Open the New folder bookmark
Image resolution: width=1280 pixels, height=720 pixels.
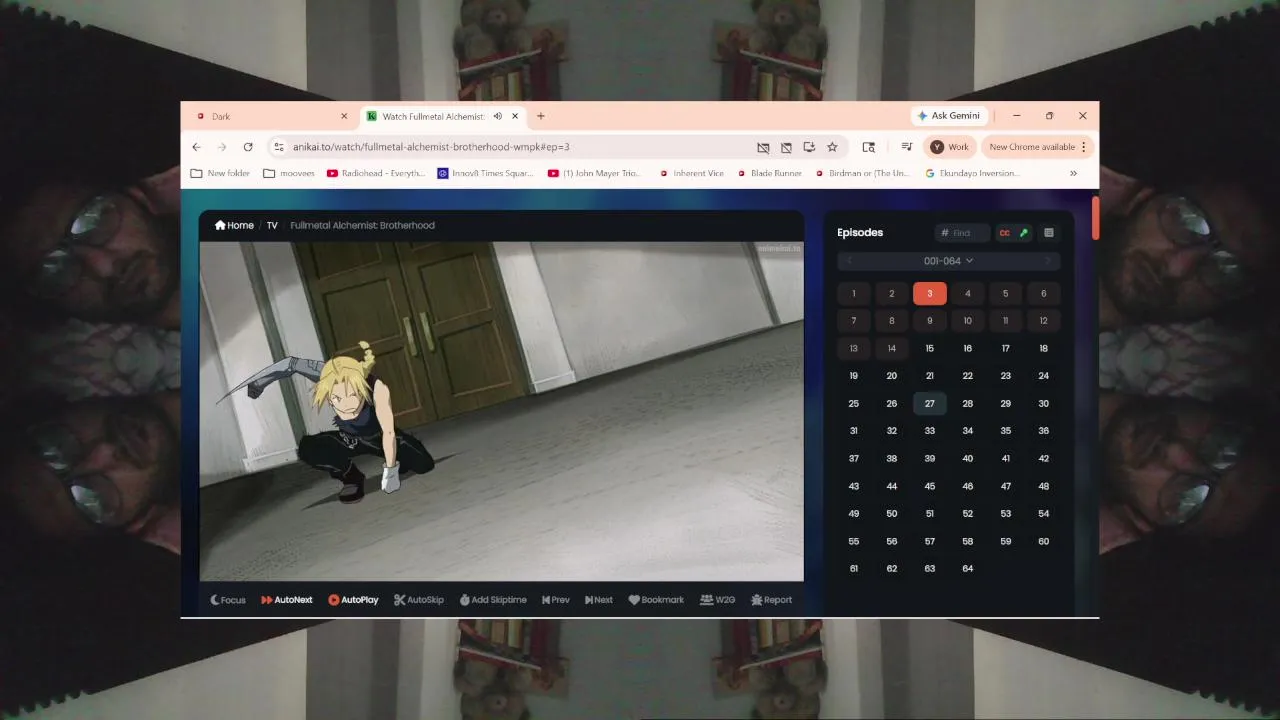220,173
